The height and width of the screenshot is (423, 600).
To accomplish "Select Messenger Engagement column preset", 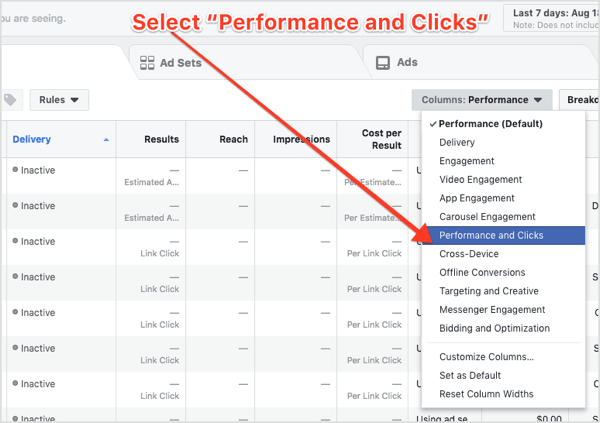I will pos(492,310).
